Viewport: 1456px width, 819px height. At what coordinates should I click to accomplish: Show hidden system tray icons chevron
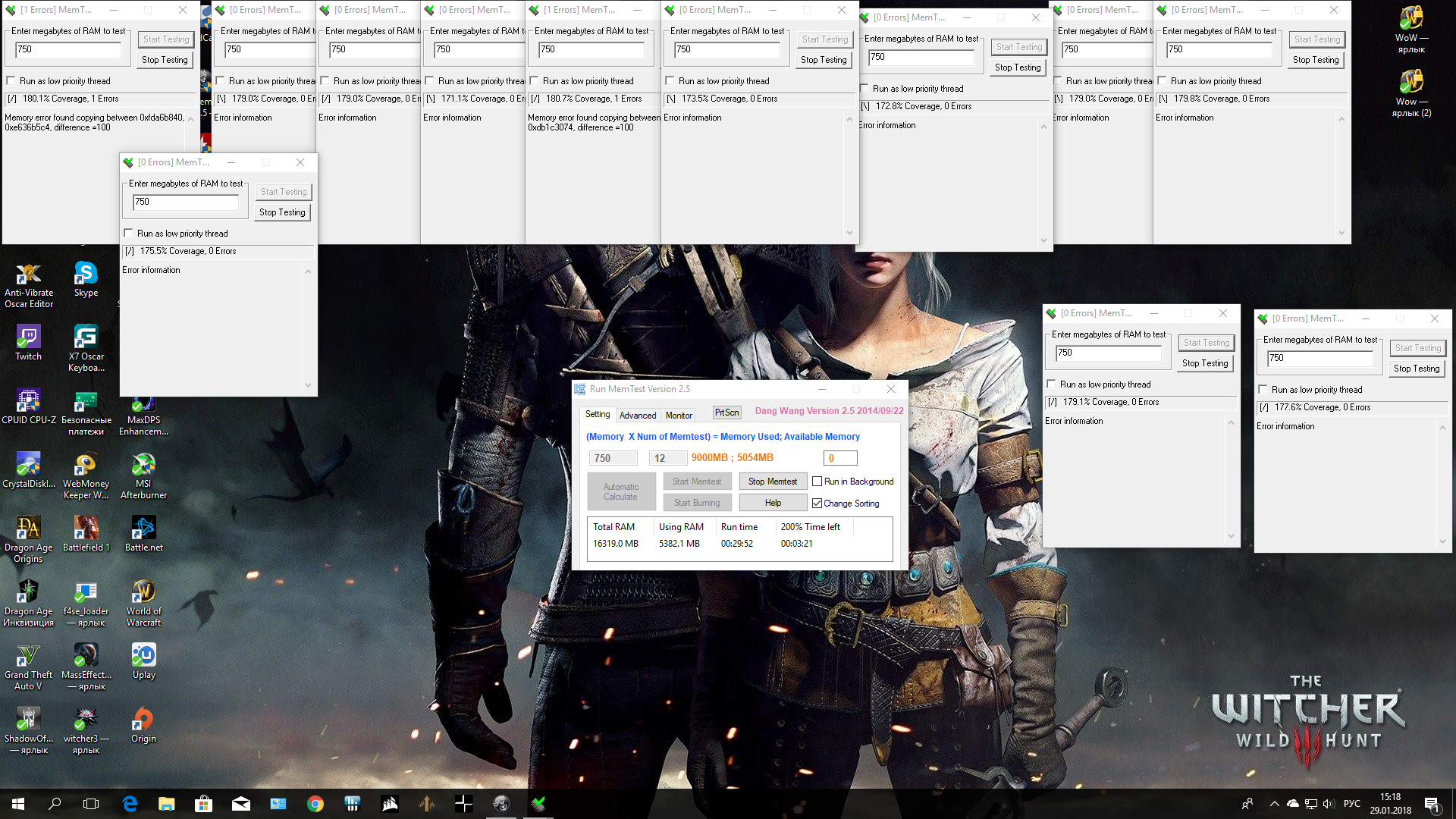tap(1274, 804)
